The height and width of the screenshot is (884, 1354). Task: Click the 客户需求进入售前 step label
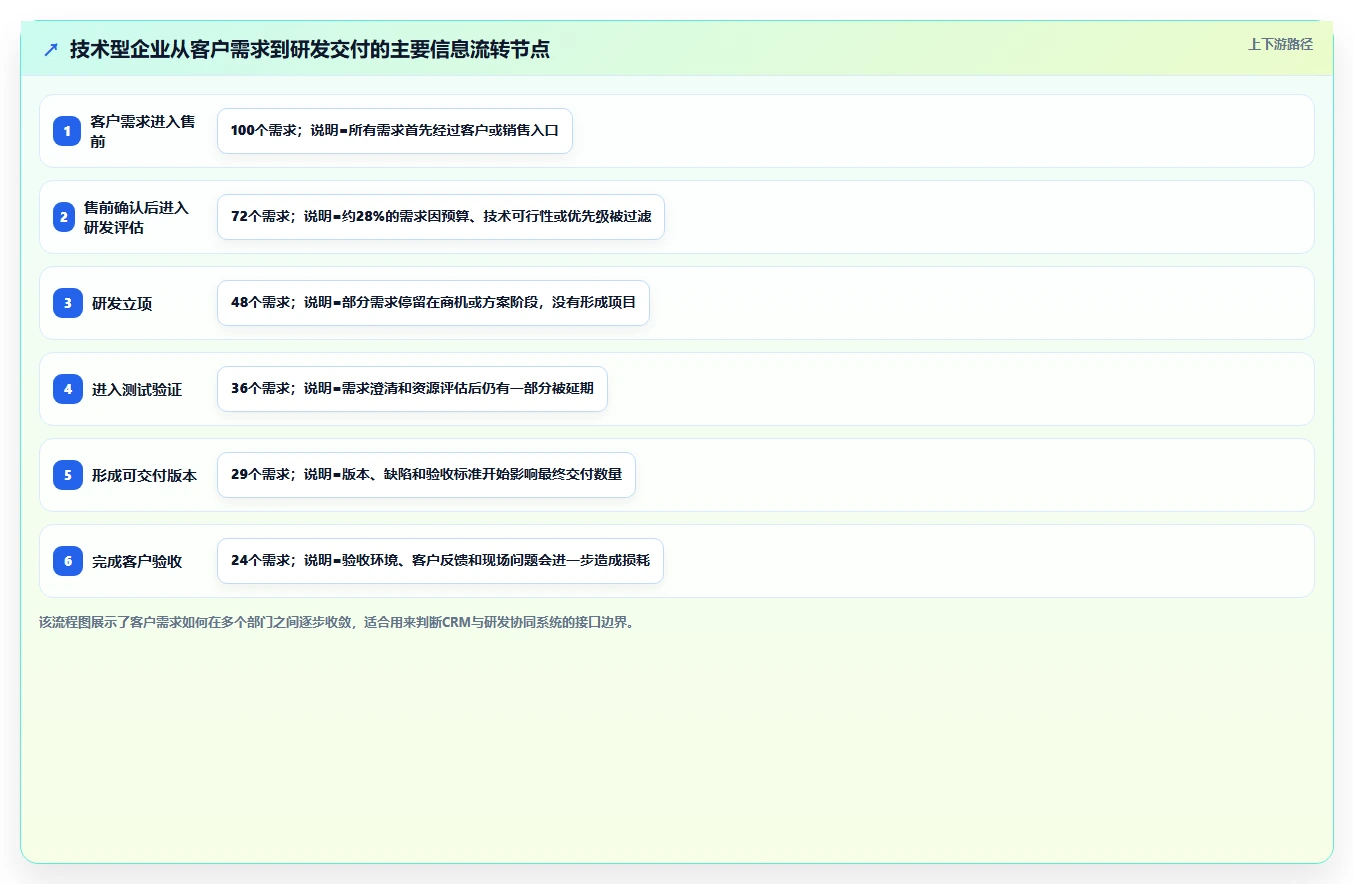pos(143,131)
